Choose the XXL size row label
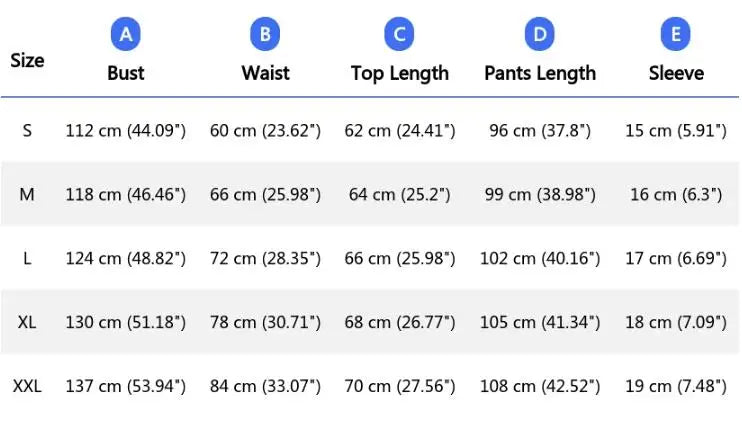 click(27, 386)
